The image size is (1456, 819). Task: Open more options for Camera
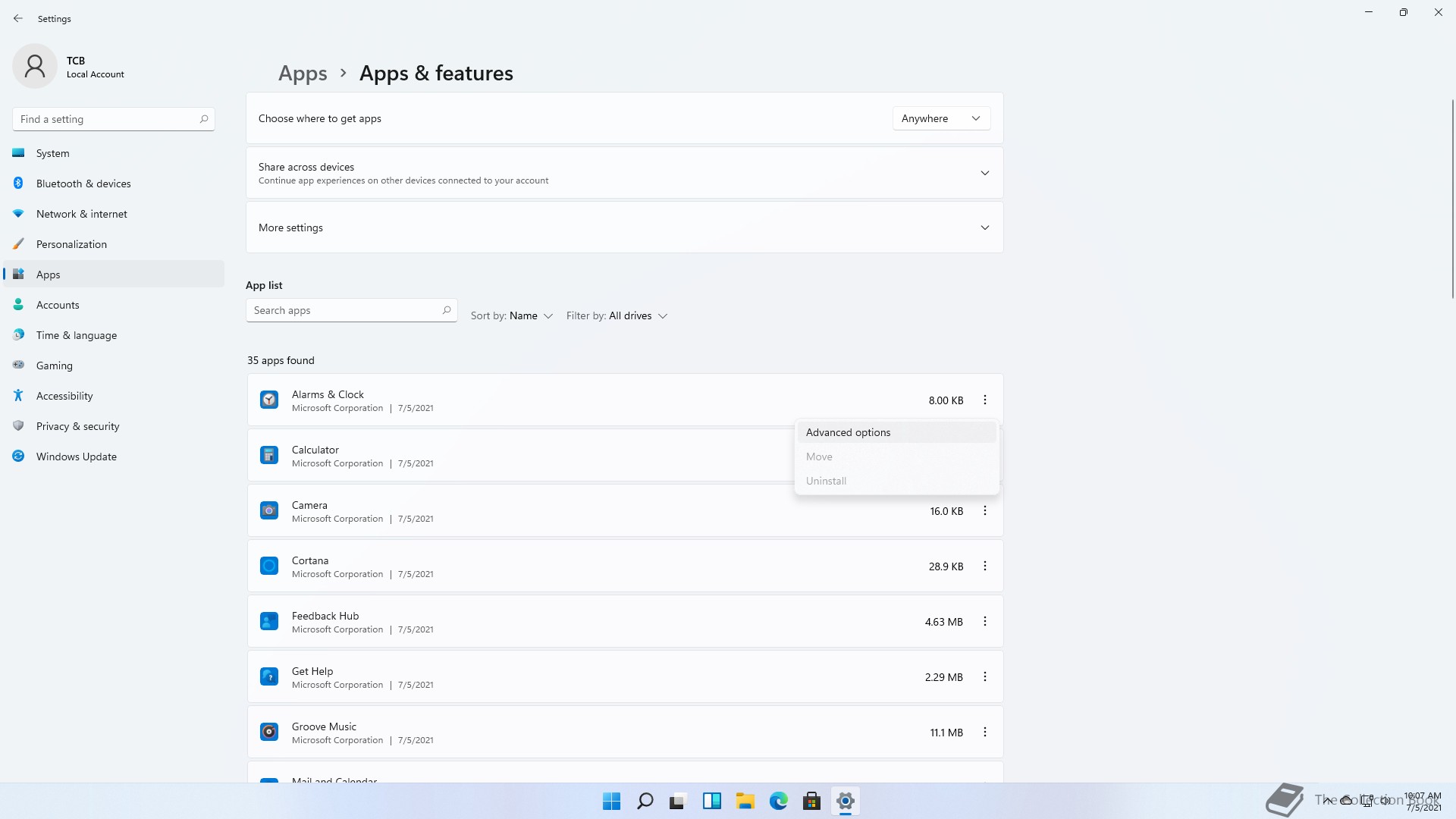[x=985, y=510]
